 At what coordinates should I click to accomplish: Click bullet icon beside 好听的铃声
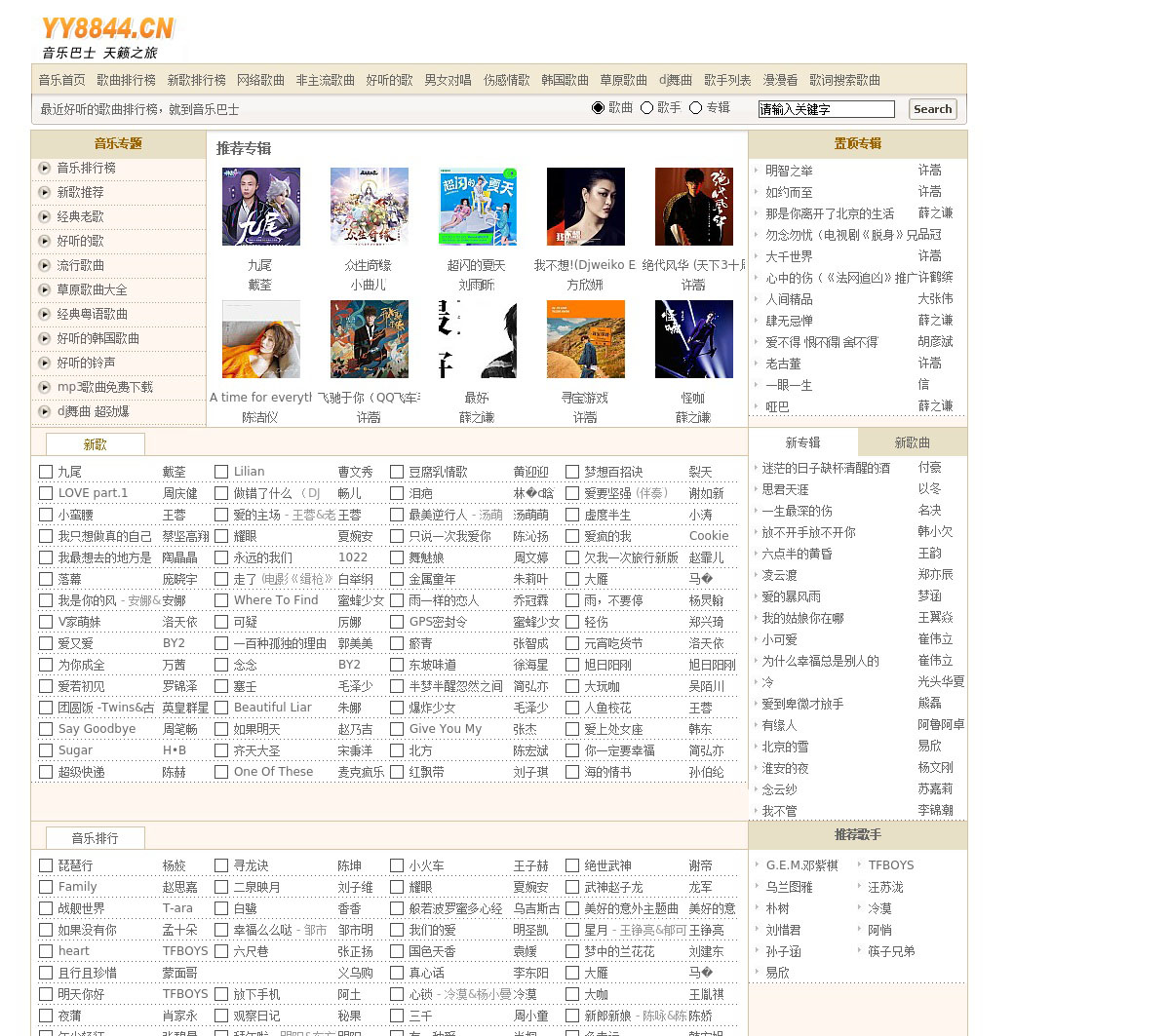(x=44, y=363)
